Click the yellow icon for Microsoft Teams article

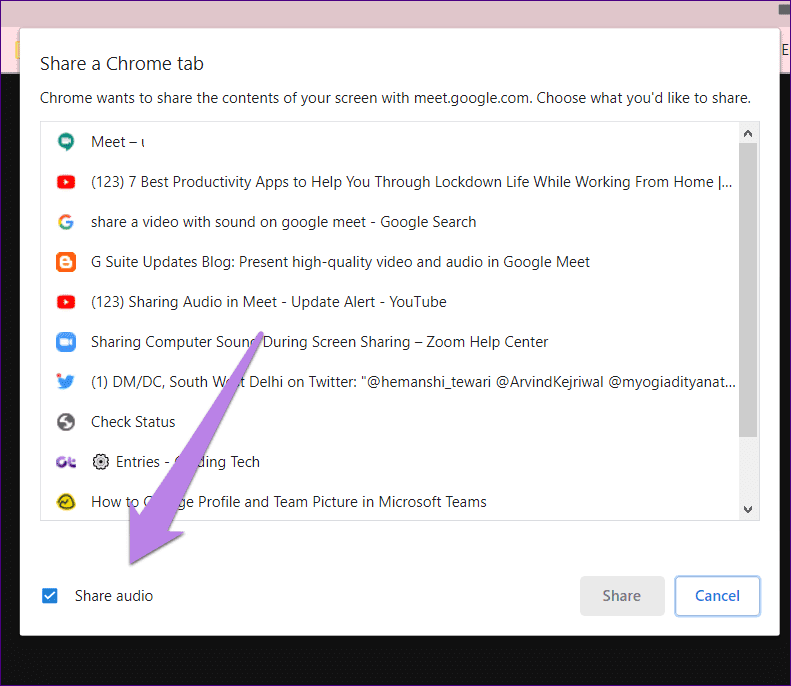(66, 502)
